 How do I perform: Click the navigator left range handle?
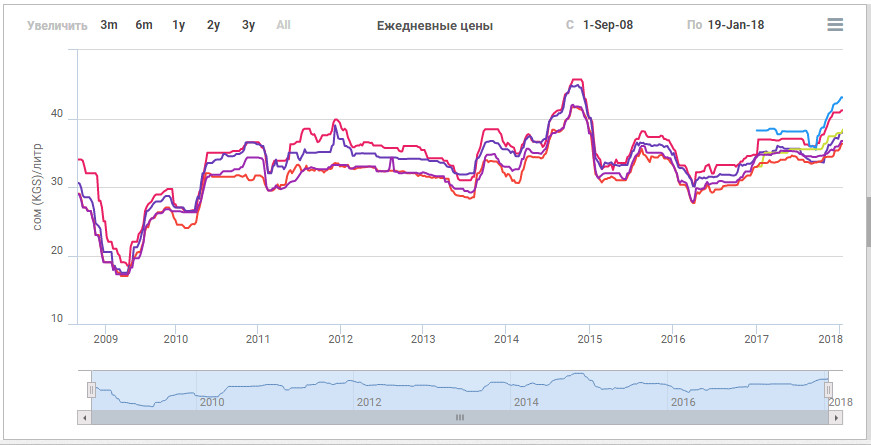91,389
